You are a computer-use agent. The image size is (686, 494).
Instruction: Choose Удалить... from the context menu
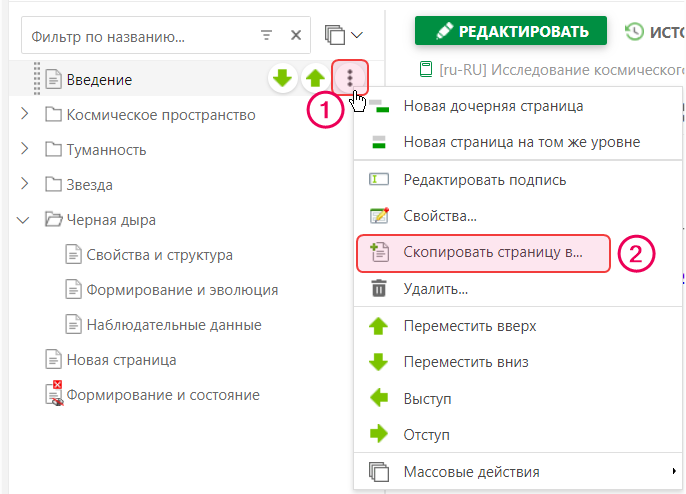[x=435, y=289]
